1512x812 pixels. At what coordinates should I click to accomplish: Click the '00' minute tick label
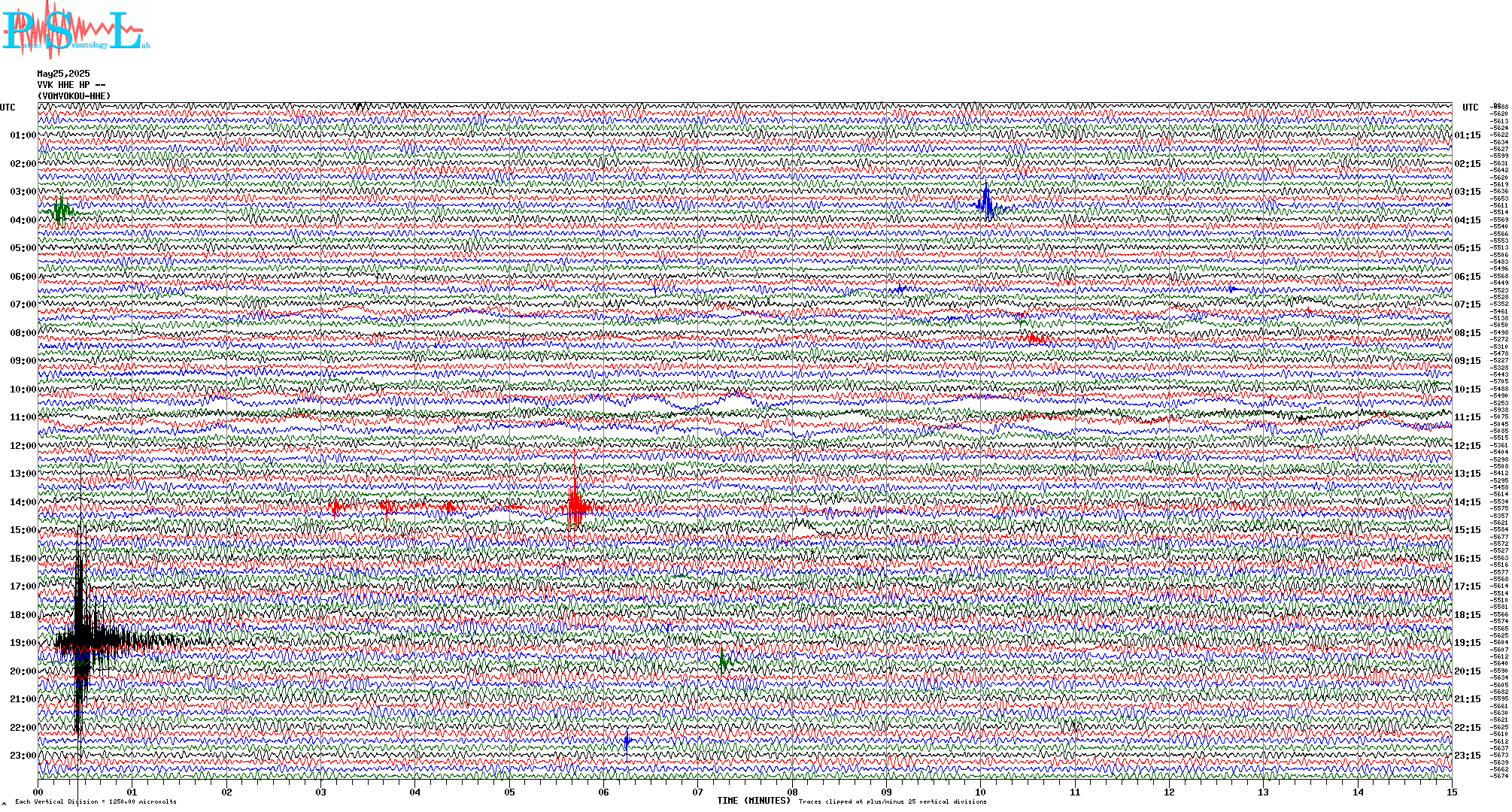click(x=38, y=792)
